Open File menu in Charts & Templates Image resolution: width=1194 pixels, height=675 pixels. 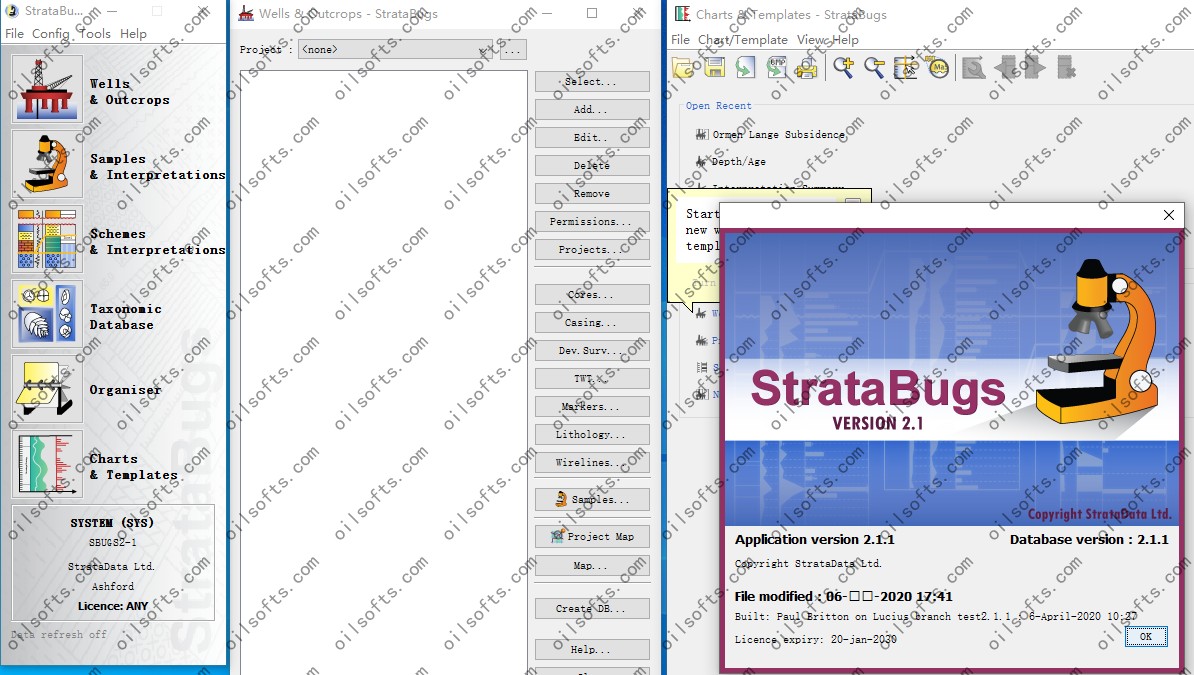[x=681, y=40]
